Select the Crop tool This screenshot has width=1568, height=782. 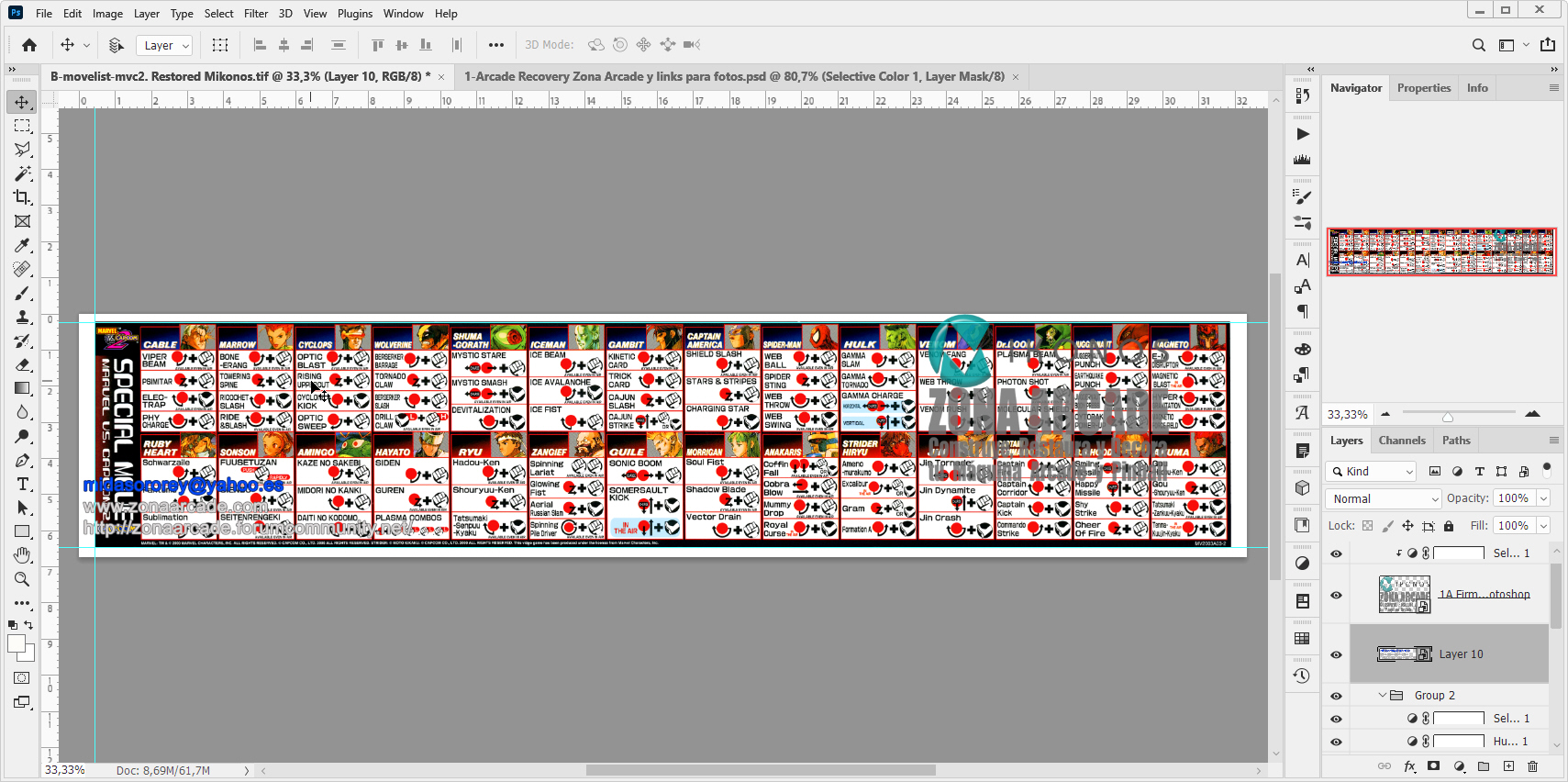22,197
